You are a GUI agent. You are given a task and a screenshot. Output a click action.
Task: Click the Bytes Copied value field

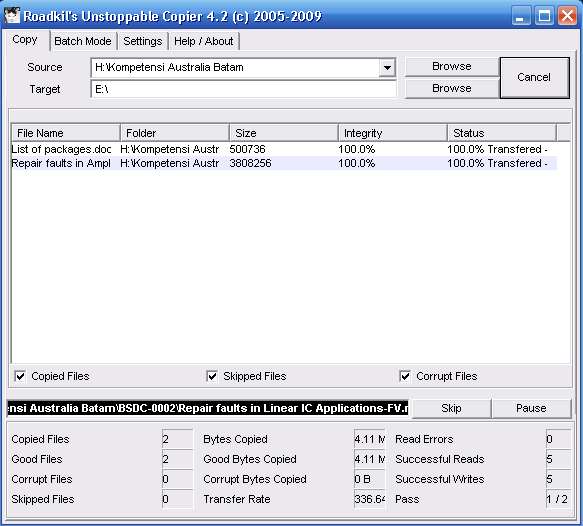point(370,439)
